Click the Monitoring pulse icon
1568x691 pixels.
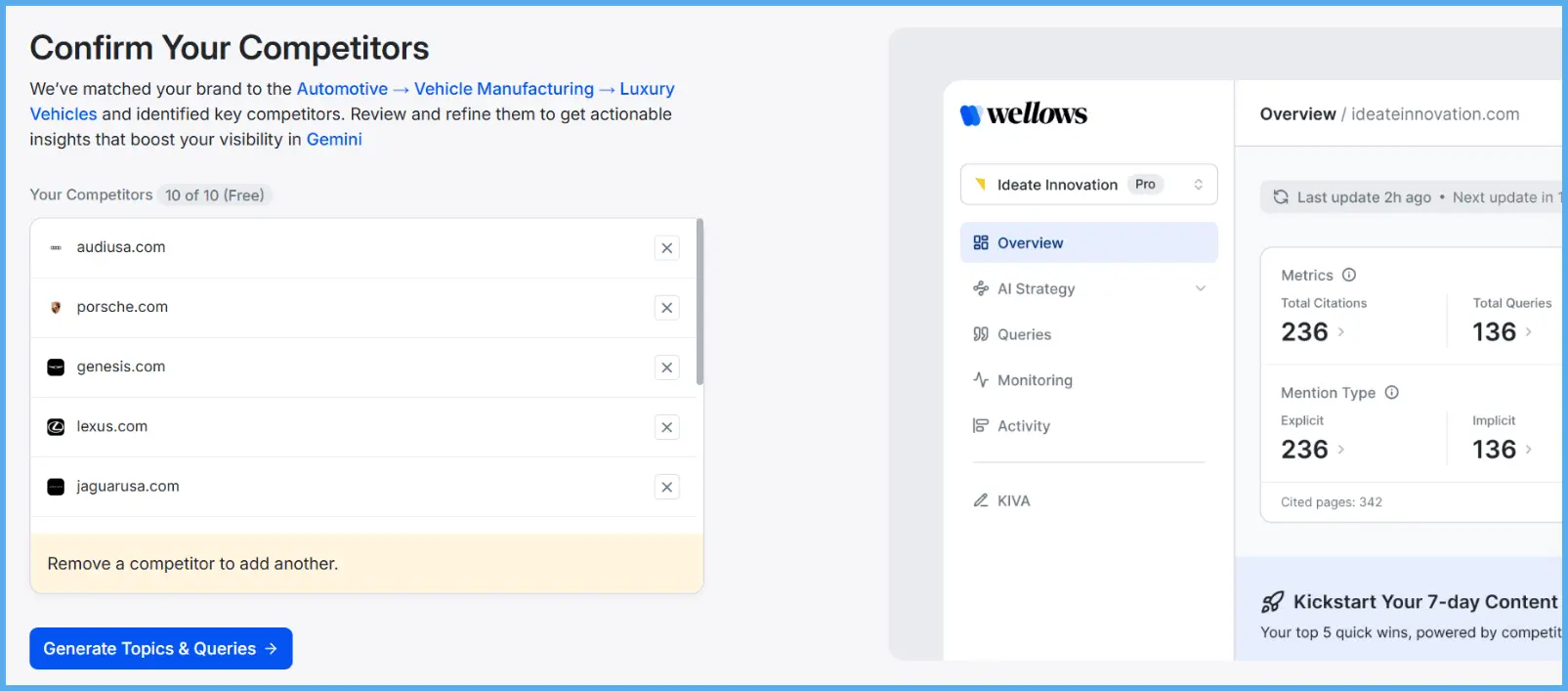981,380
